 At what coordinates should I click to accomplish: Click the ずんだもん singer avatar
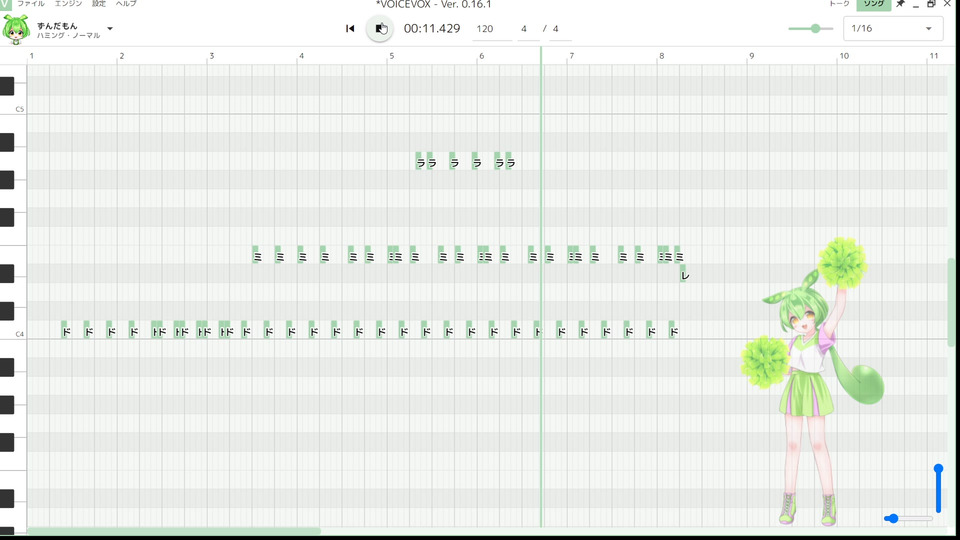16,29
